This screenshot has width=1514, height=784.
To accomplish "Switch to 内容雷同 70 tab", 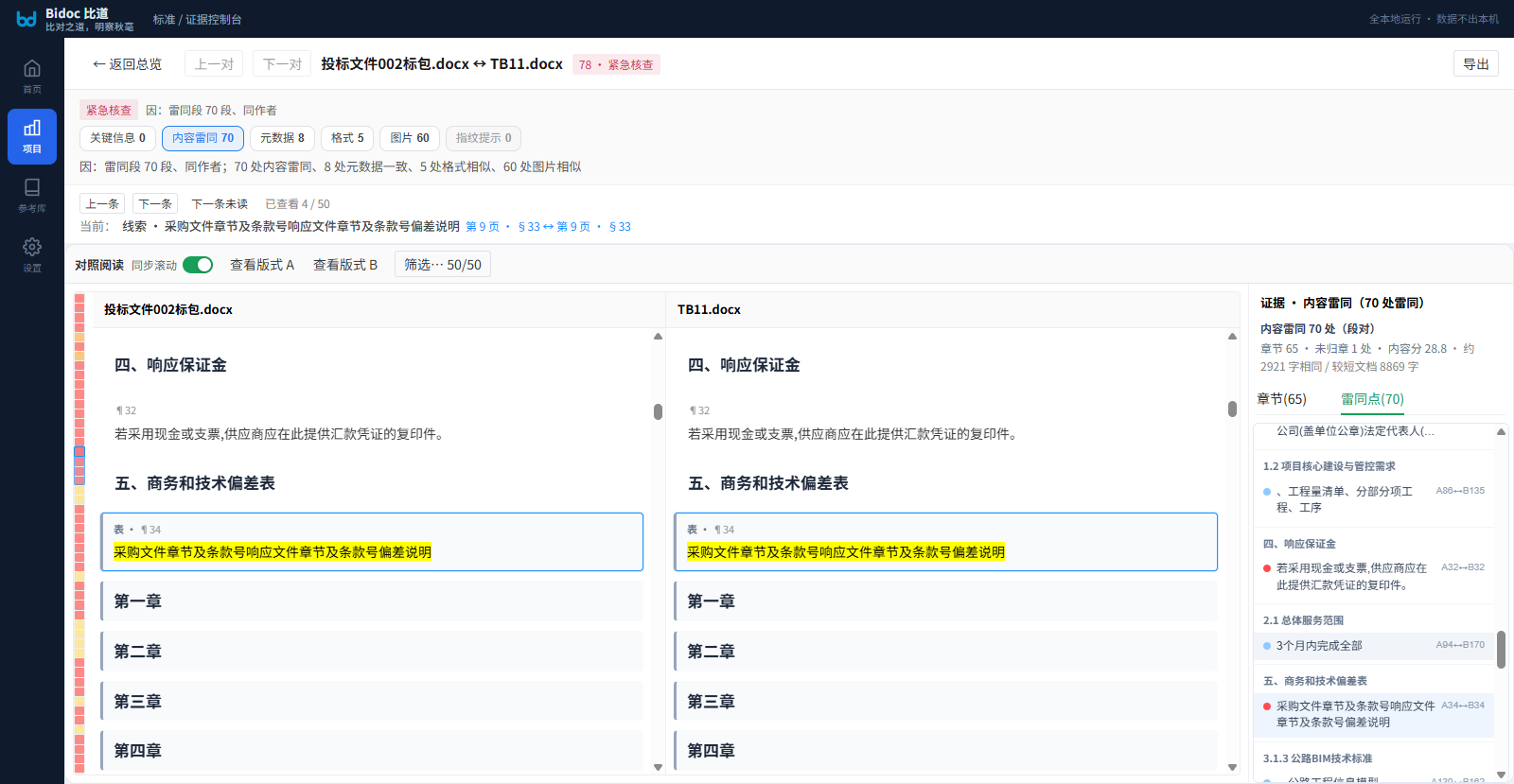I will point(202,138).
